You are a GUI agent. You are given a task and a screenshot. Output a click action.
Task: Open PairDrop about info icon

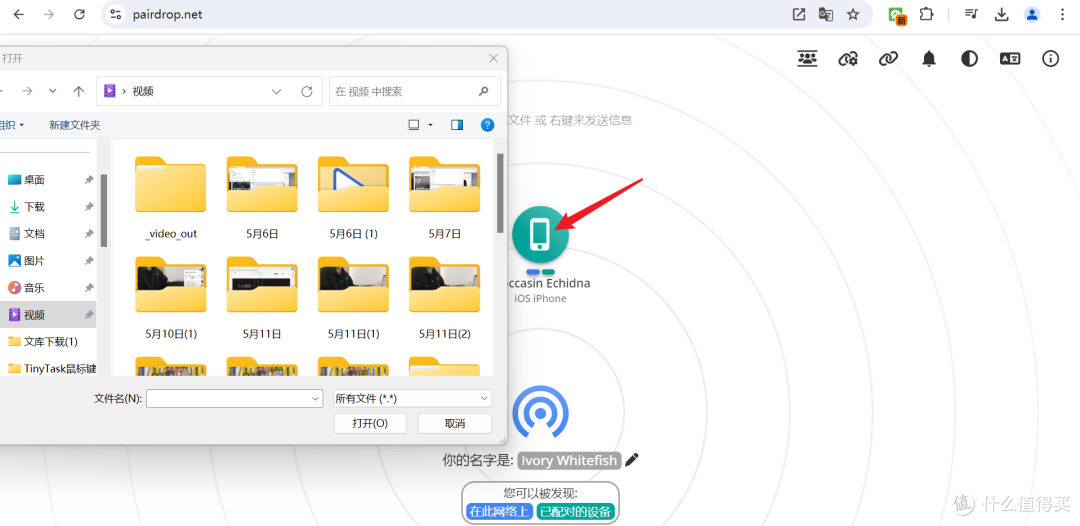pos(1050,59)
